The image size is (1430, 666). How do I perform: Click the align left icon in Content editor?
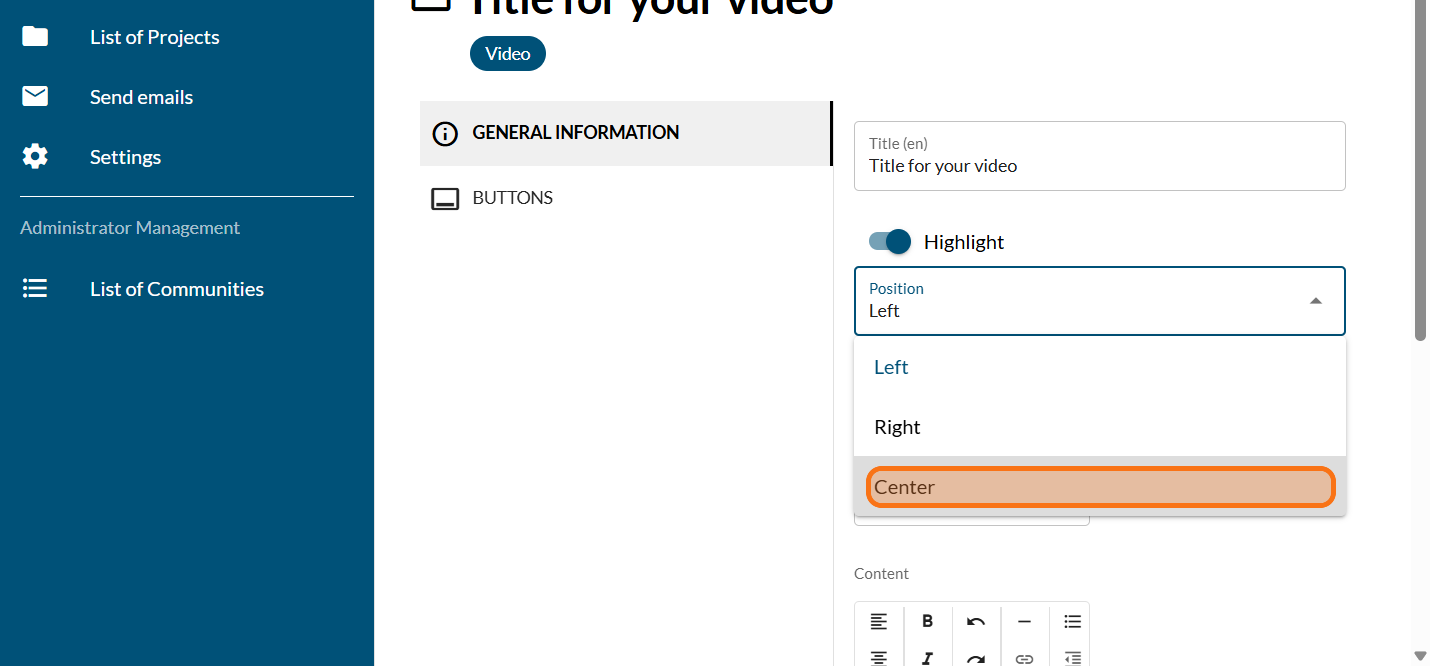coord(878,621)
